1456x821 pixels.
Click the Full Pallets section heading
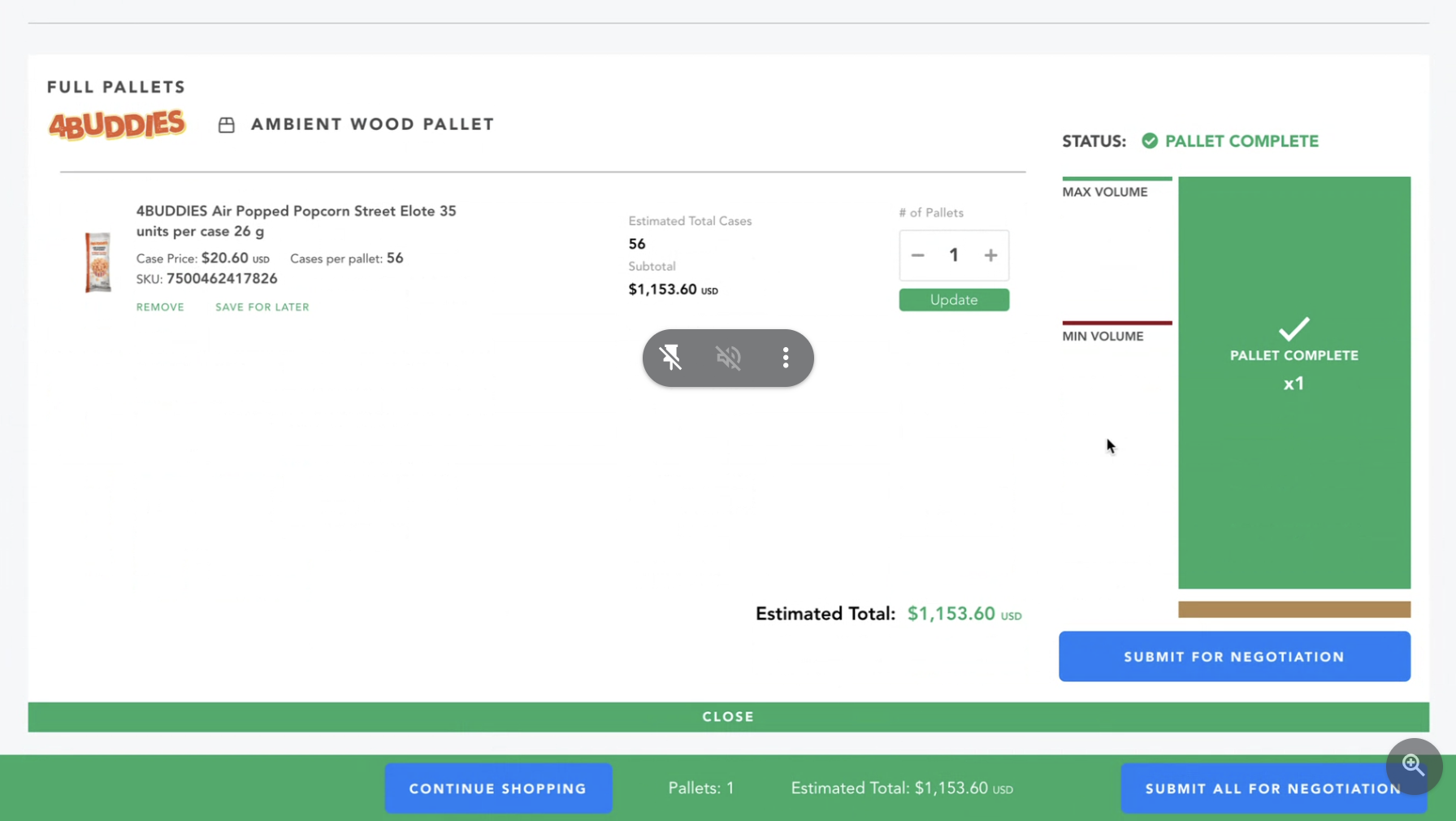tap(116, 87)
